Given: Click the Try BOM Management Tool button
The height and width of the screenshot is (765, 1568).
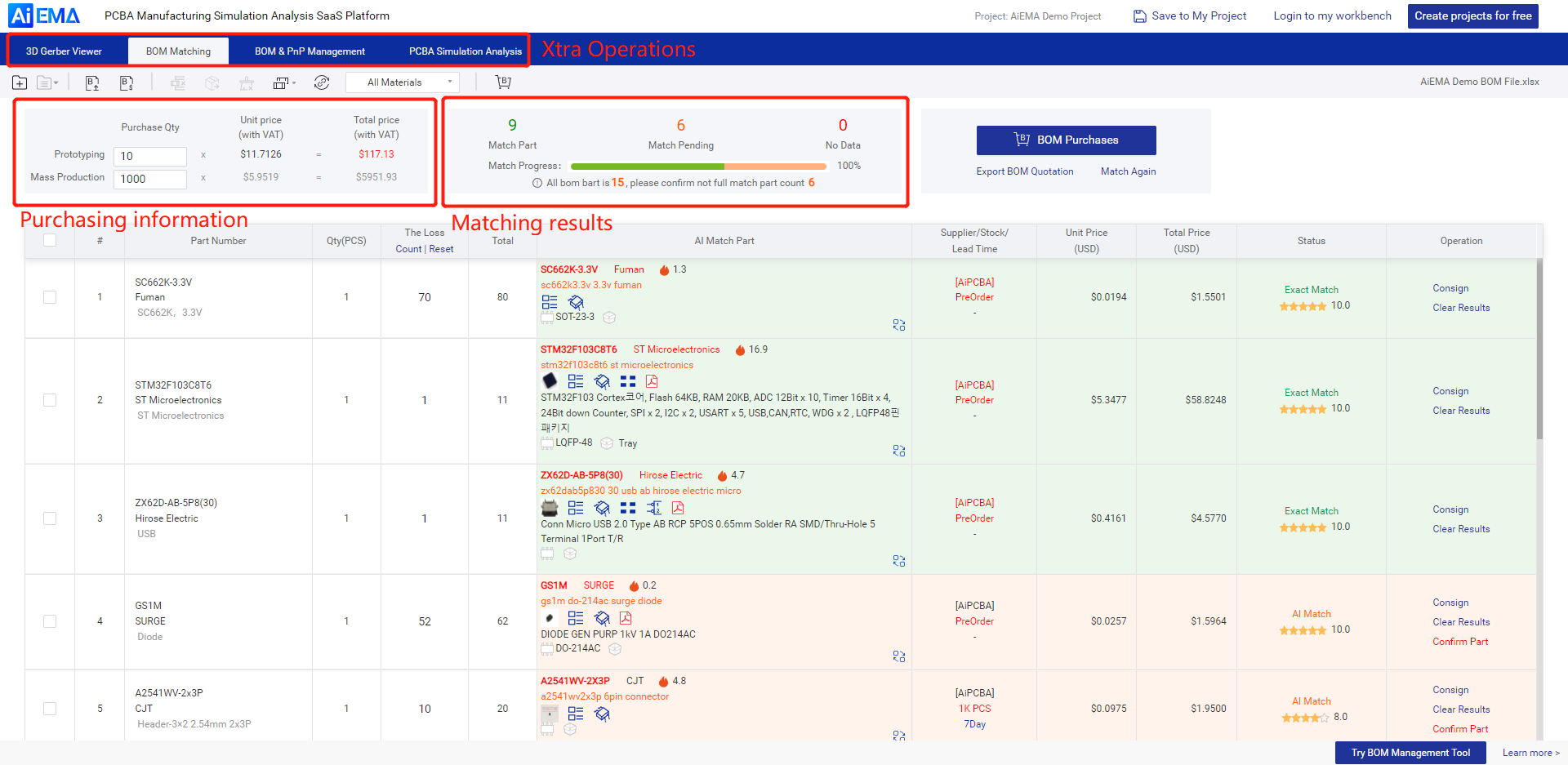Looking at the screenshot, I should [x=1410, y=753].
